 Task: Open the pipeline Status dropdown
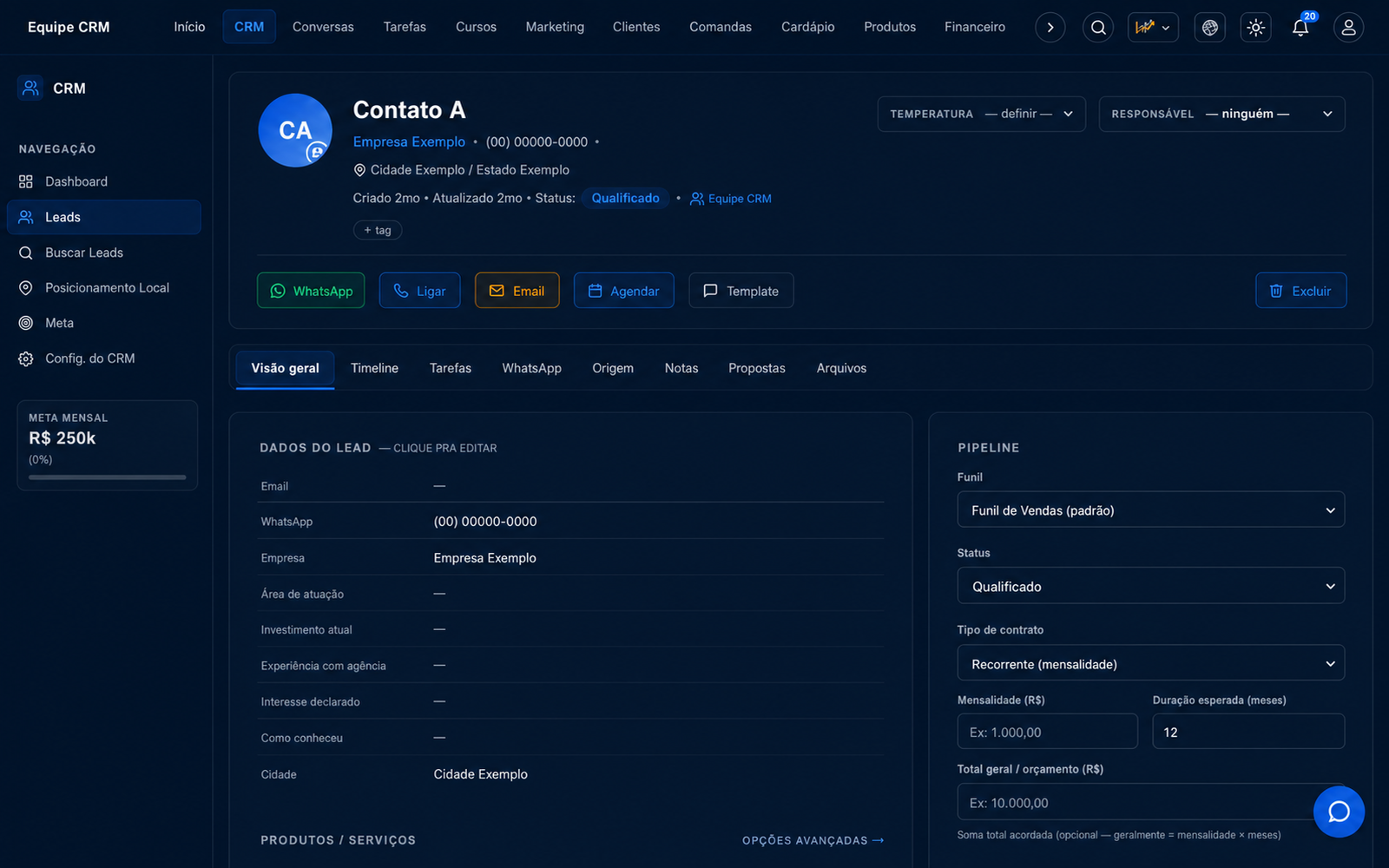(1151, 586)
